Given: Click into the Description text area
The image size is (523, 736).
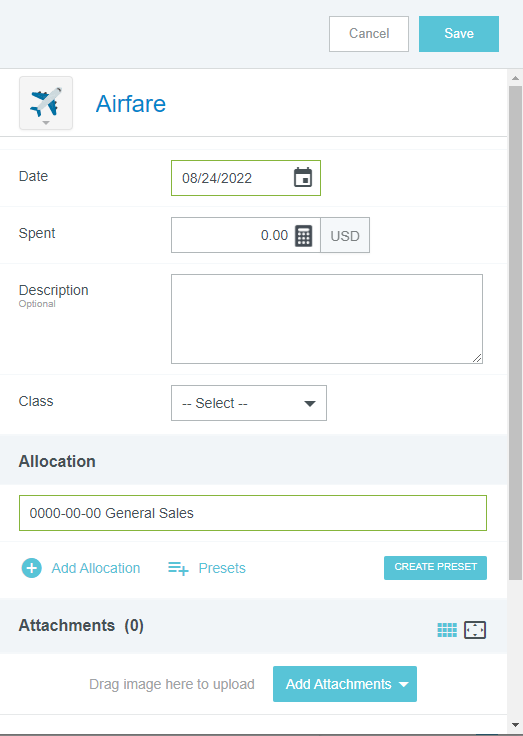Looking at the screenshot, I should (x=327, y=319).
